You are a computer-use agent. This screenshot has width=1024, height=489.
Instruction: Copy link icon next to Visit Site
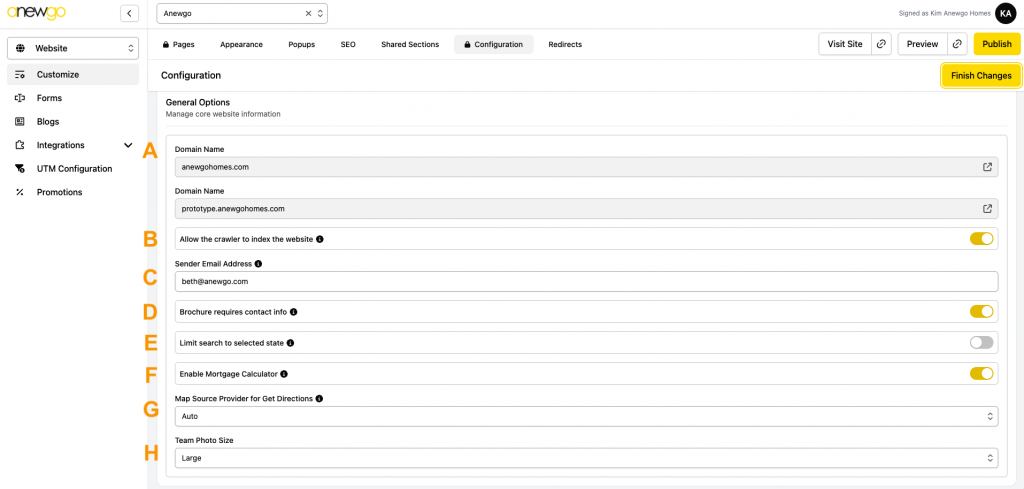click(881, 44)
